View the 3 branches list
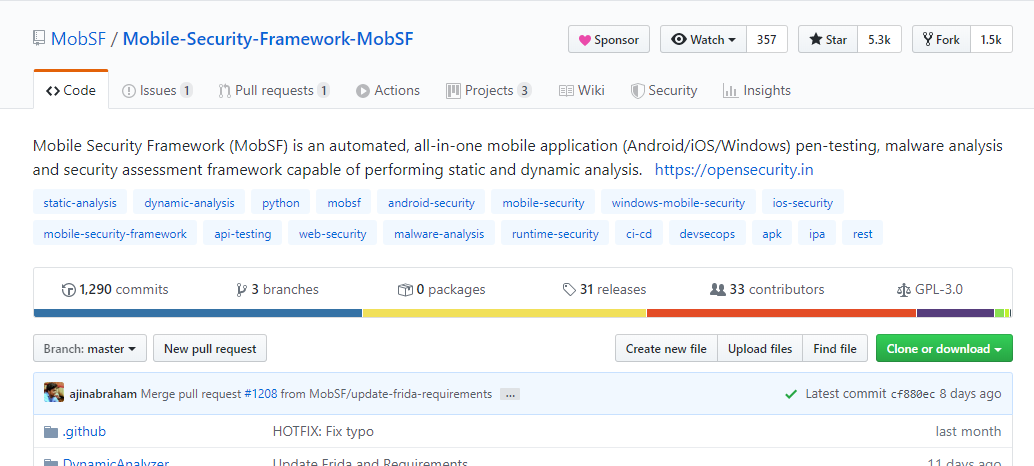The width and height of the screenshot is (1034, 466). click(277, 289)
